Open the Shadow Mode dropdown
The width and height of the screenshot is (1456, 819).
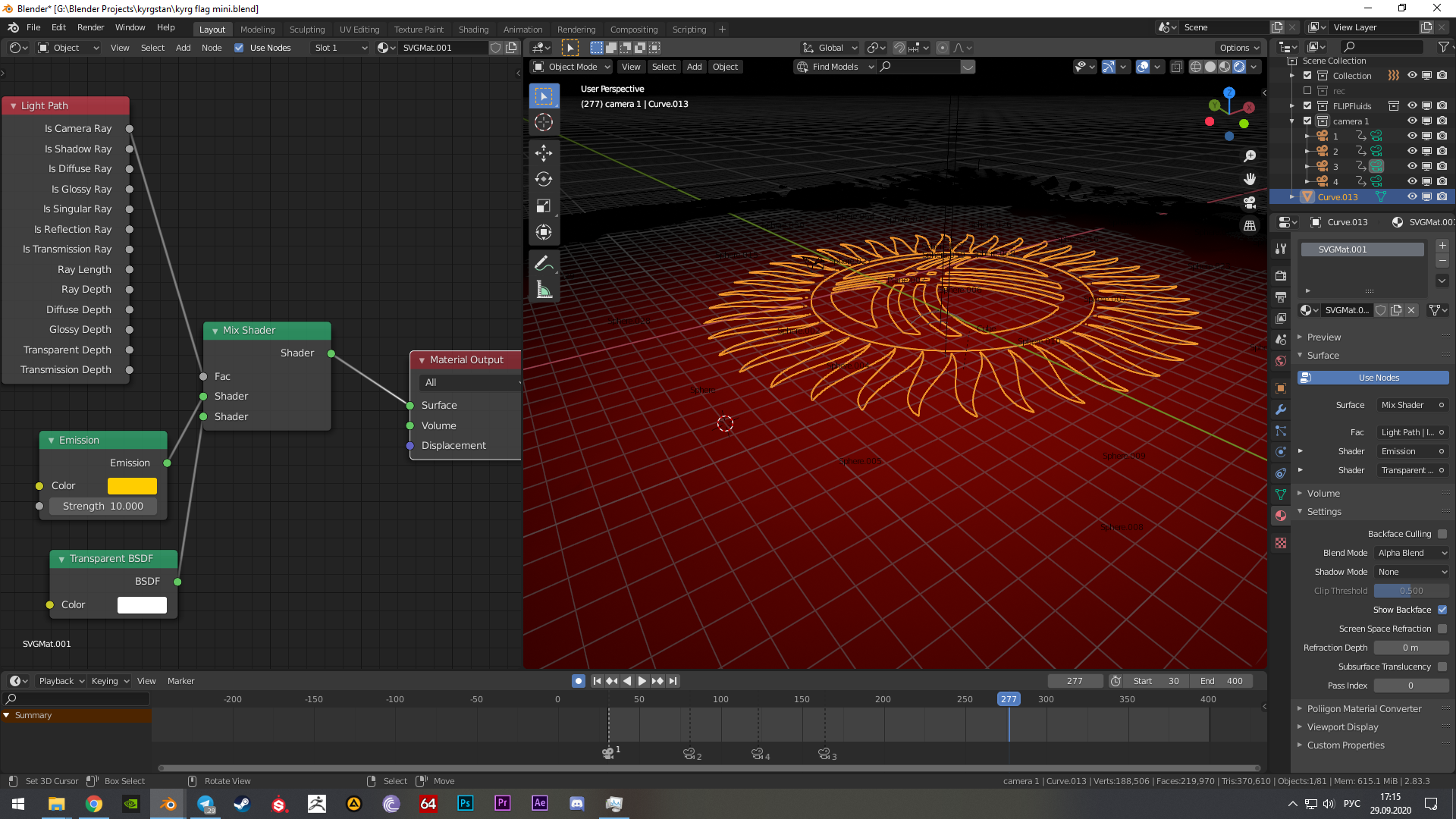point(1411,572)
